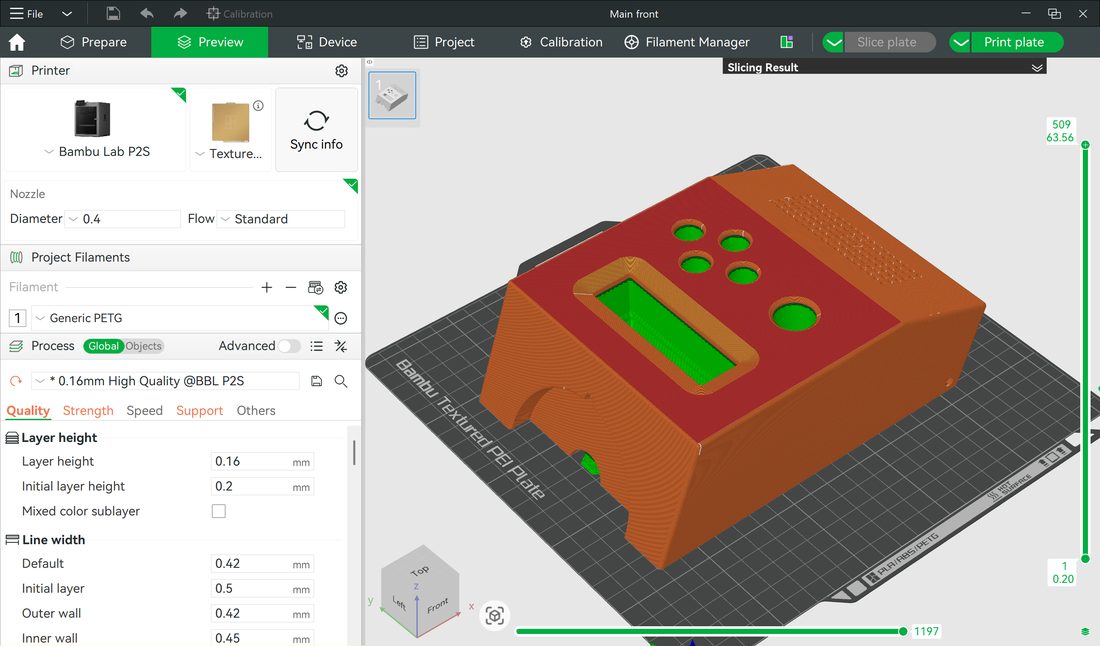This screenshot has height=646, width=1100.
Task: Click the more options icon beside Generic PETG
Action: click(341, 318)
